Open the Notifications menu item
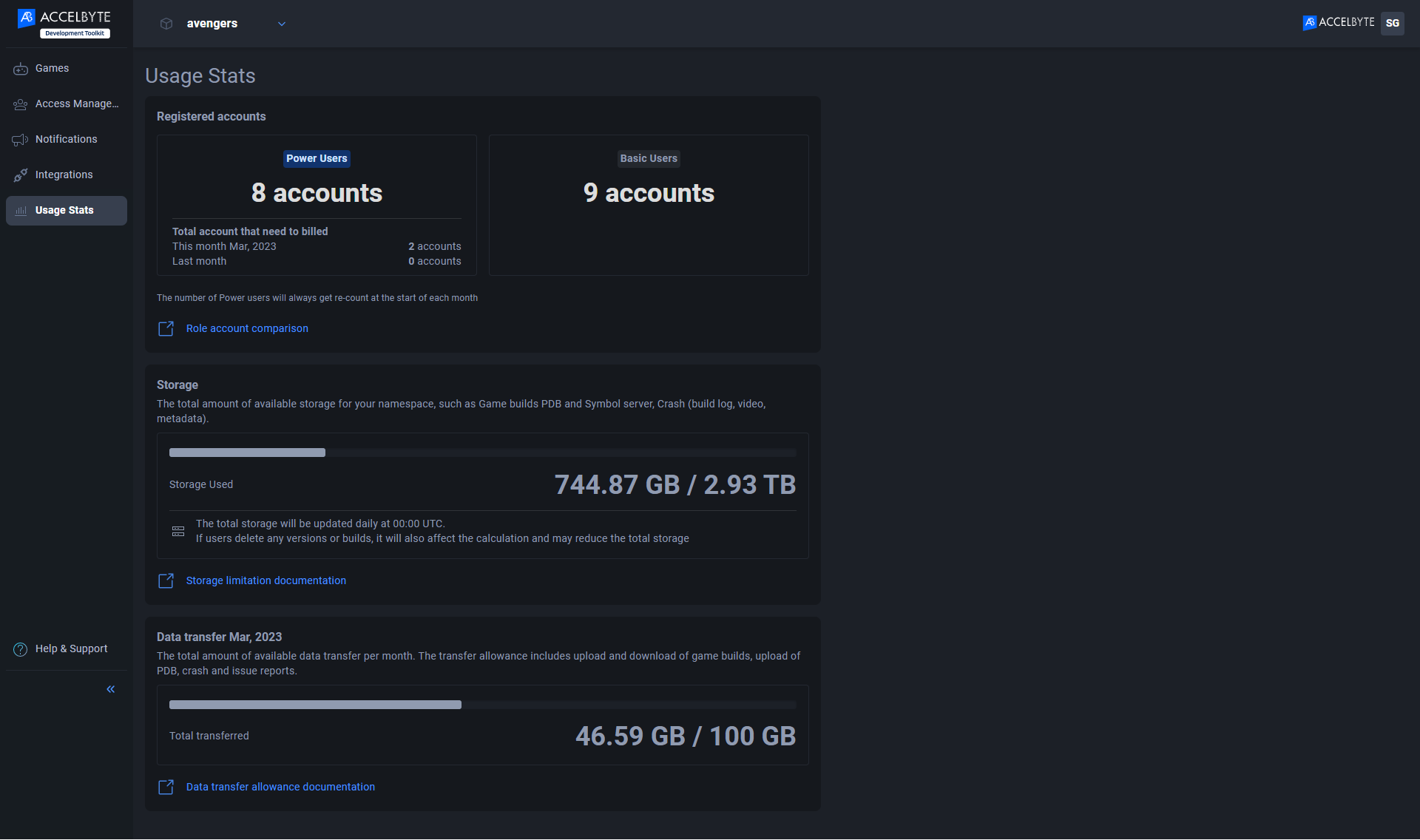This screenshot has width=1420, height=840. (67, 139)
